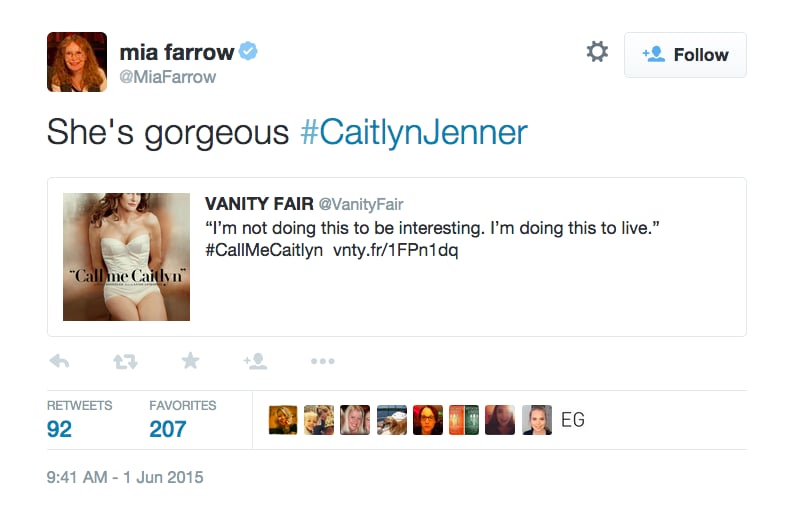Click the EG initials avatar
This screenshot has height=528, width=794.
pos(573,420)
